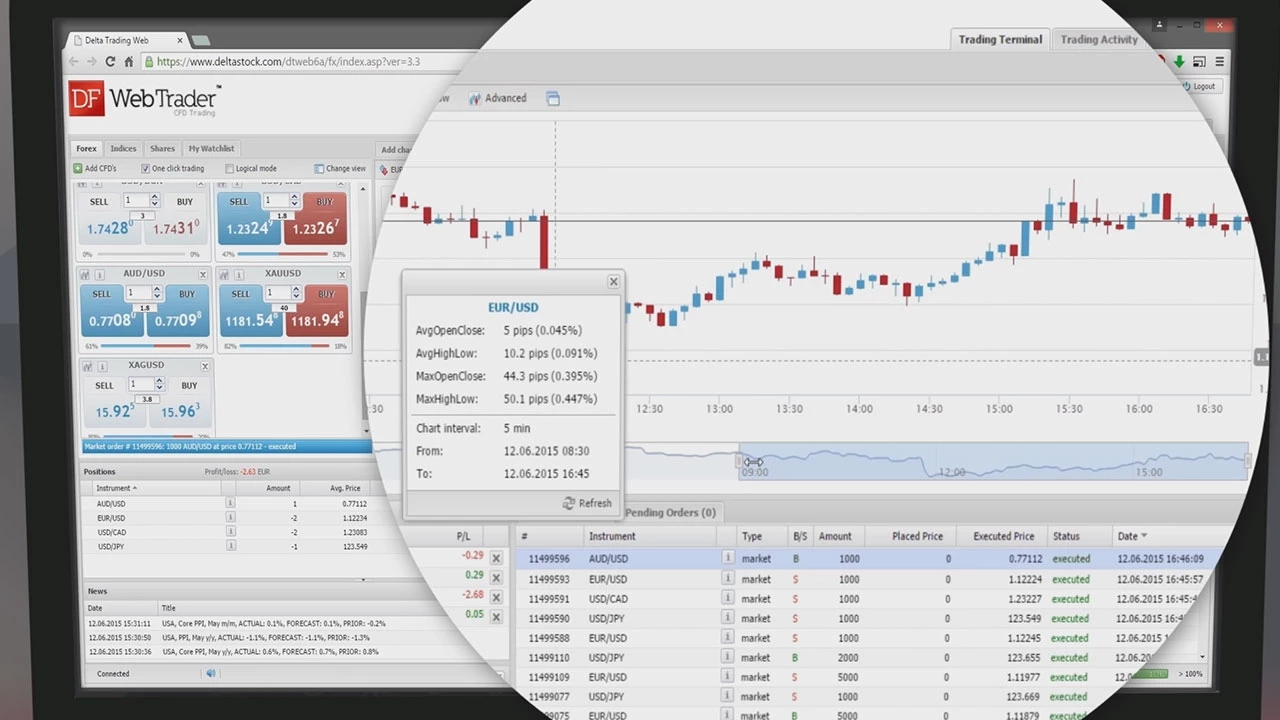This screenshot has width=1280, height=720.
Task: Click the browser address bar URL
Action: point(289,62)
